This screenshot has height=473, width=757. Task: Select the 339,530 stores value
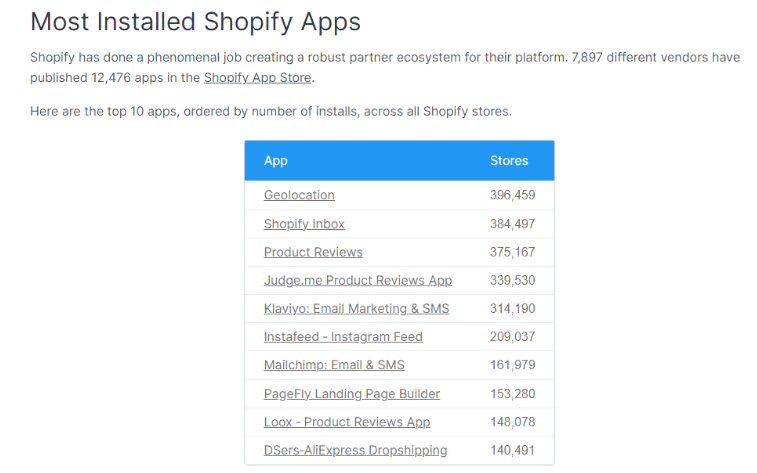pos(512,280)
